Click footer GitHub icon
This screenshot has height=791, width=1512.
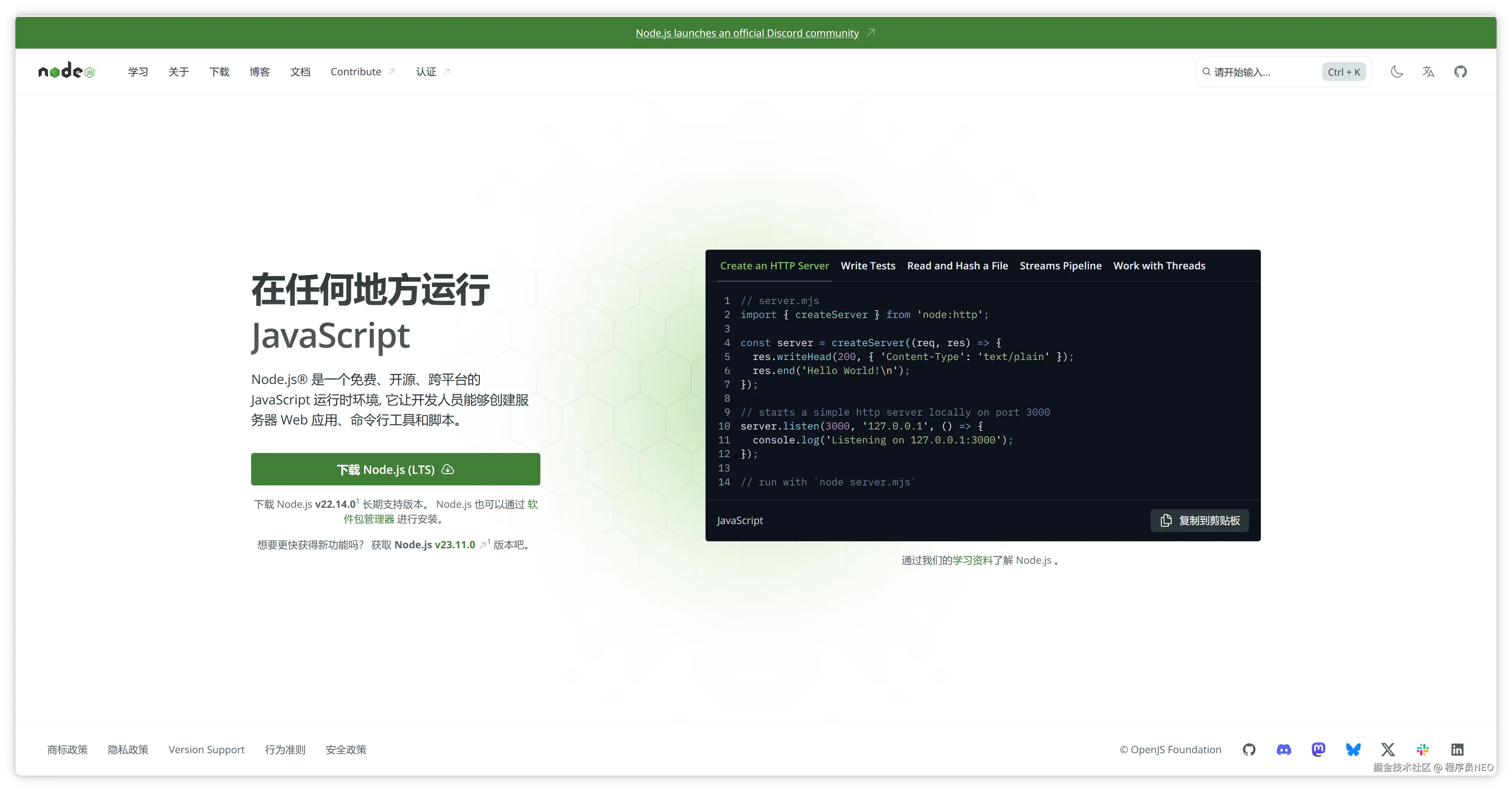[x=1249, y=749]
